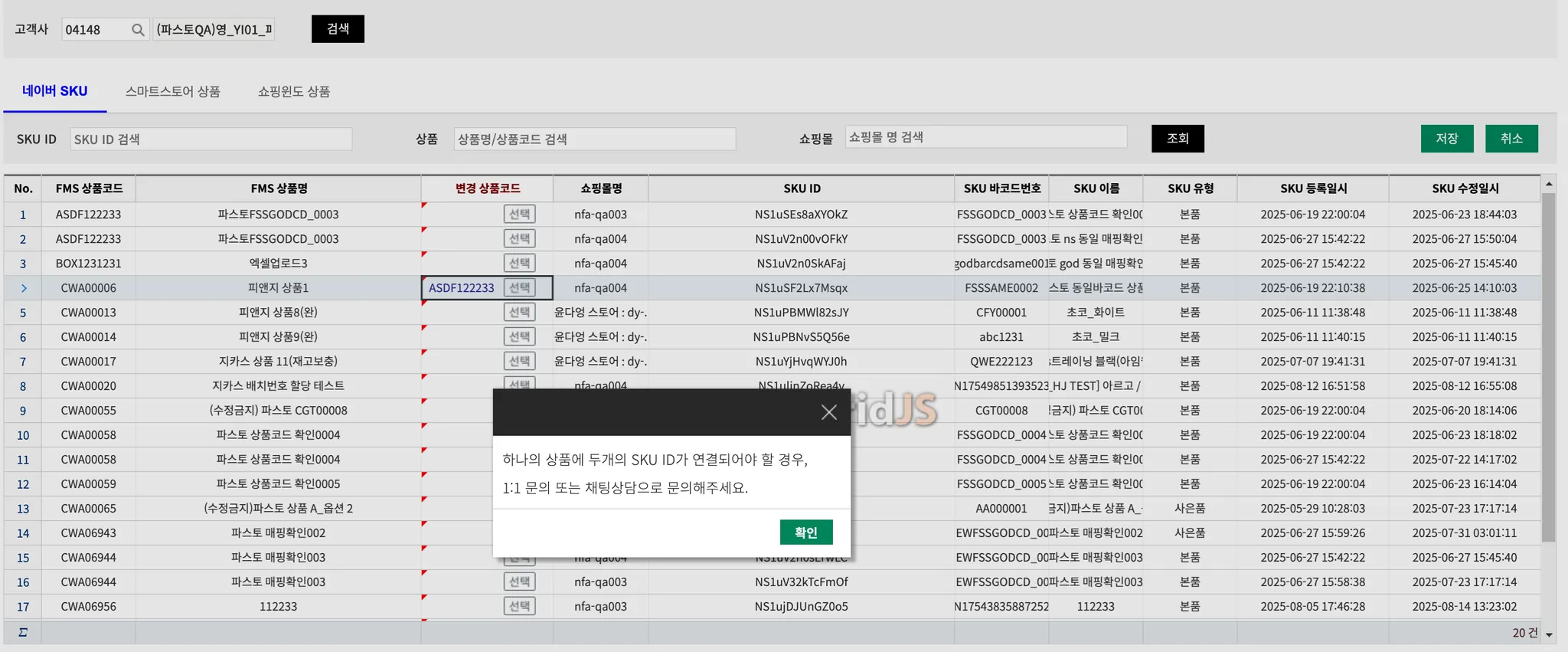
Task: Click 선택 in row 2 NS1uV2n00vOFkY
Action: pyautogui.click(x=519, y=239)
